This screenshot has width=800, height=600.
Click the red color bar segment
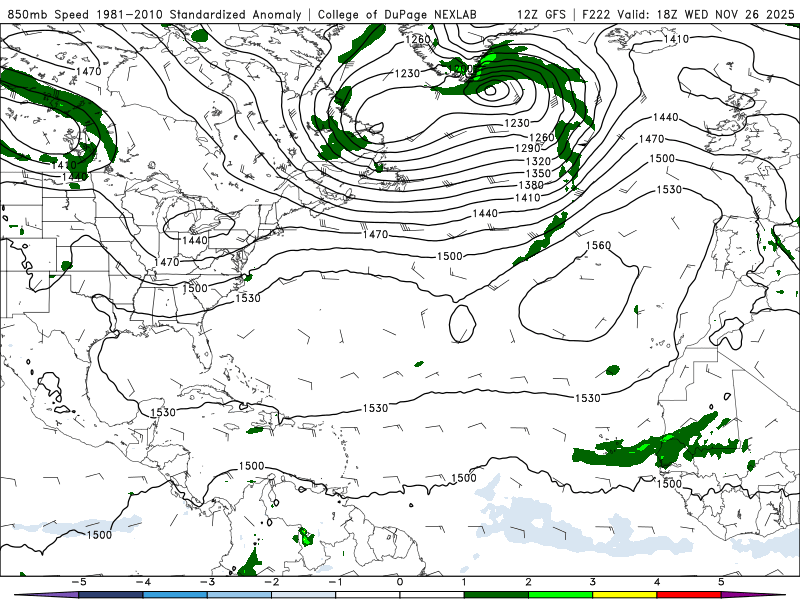point(689,595)
